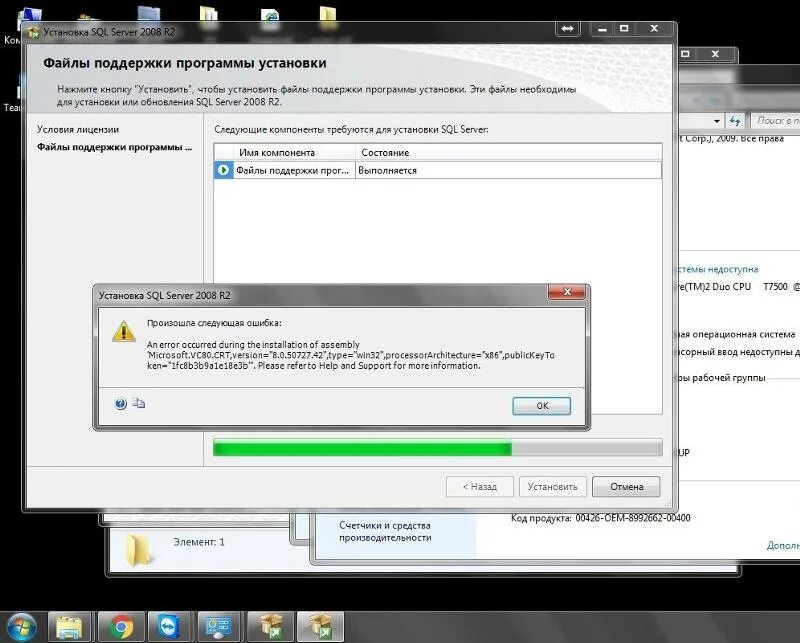Click the 'Произошла следующая ошибка:' text

click(214, 323)
